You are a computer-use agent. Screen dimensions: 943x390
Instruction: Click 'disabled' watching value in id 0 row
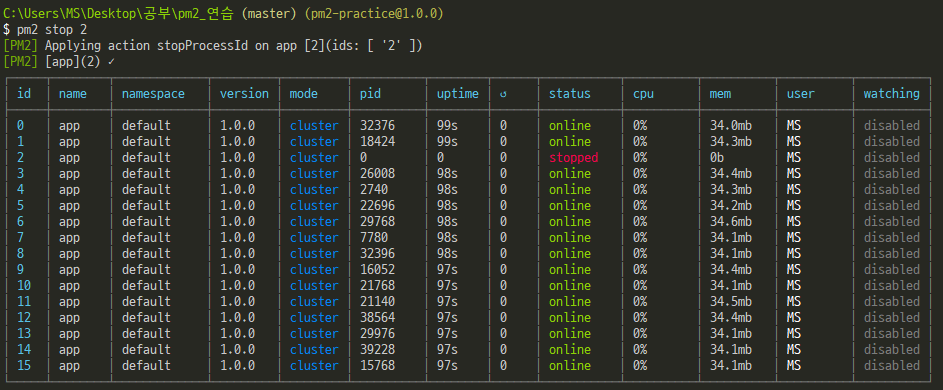click(892, 126)
